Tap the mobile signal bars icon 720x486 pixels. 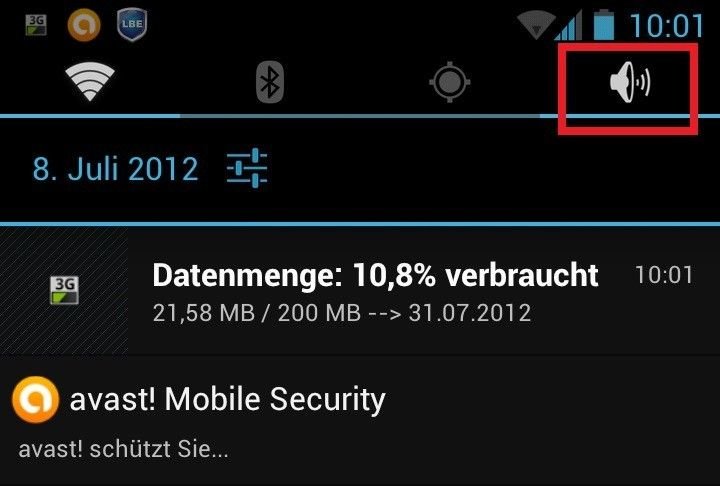[x=568, y=26]
